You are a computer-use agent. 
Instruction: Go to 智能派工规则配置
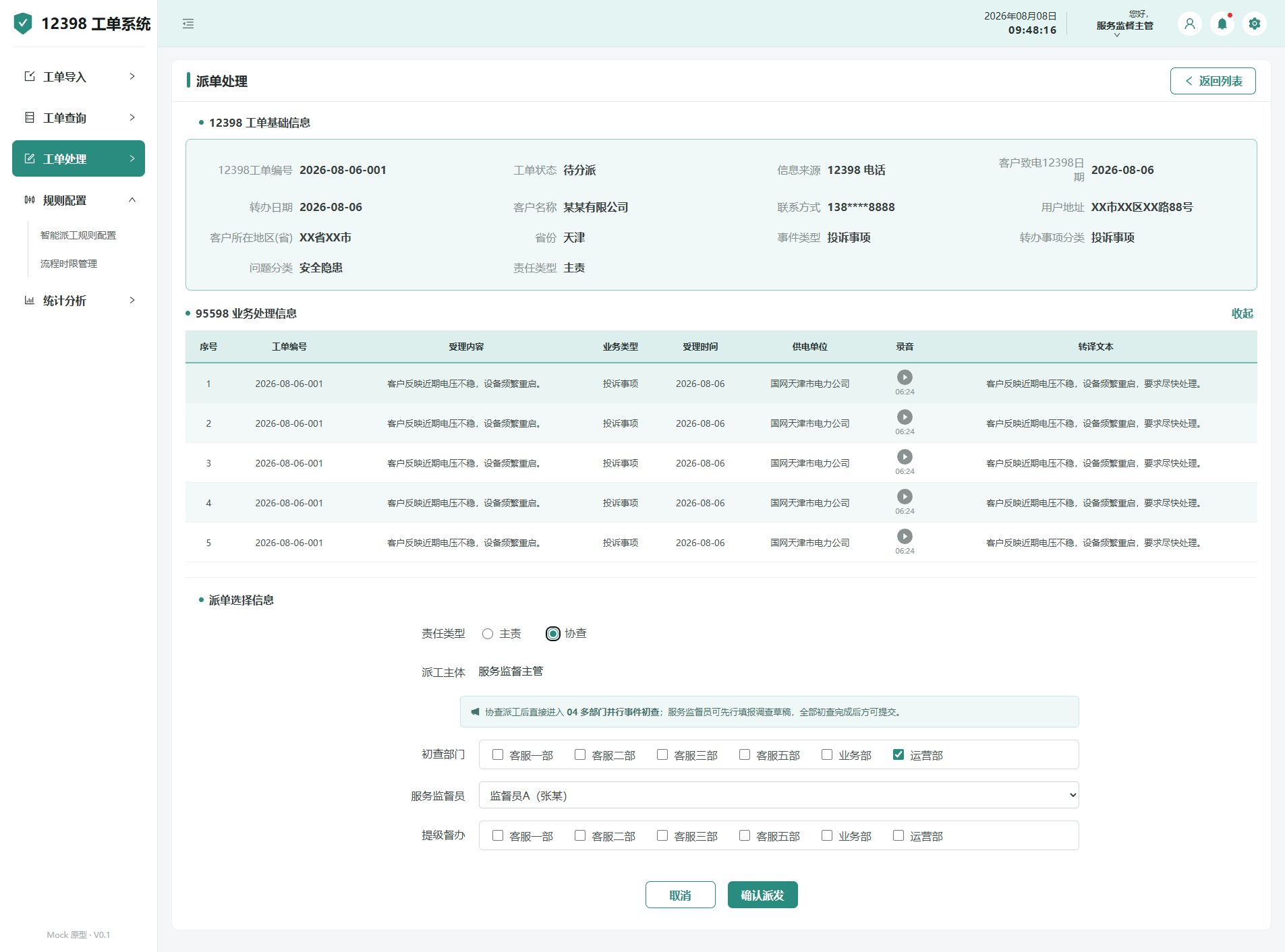click(x=78, y=235)
